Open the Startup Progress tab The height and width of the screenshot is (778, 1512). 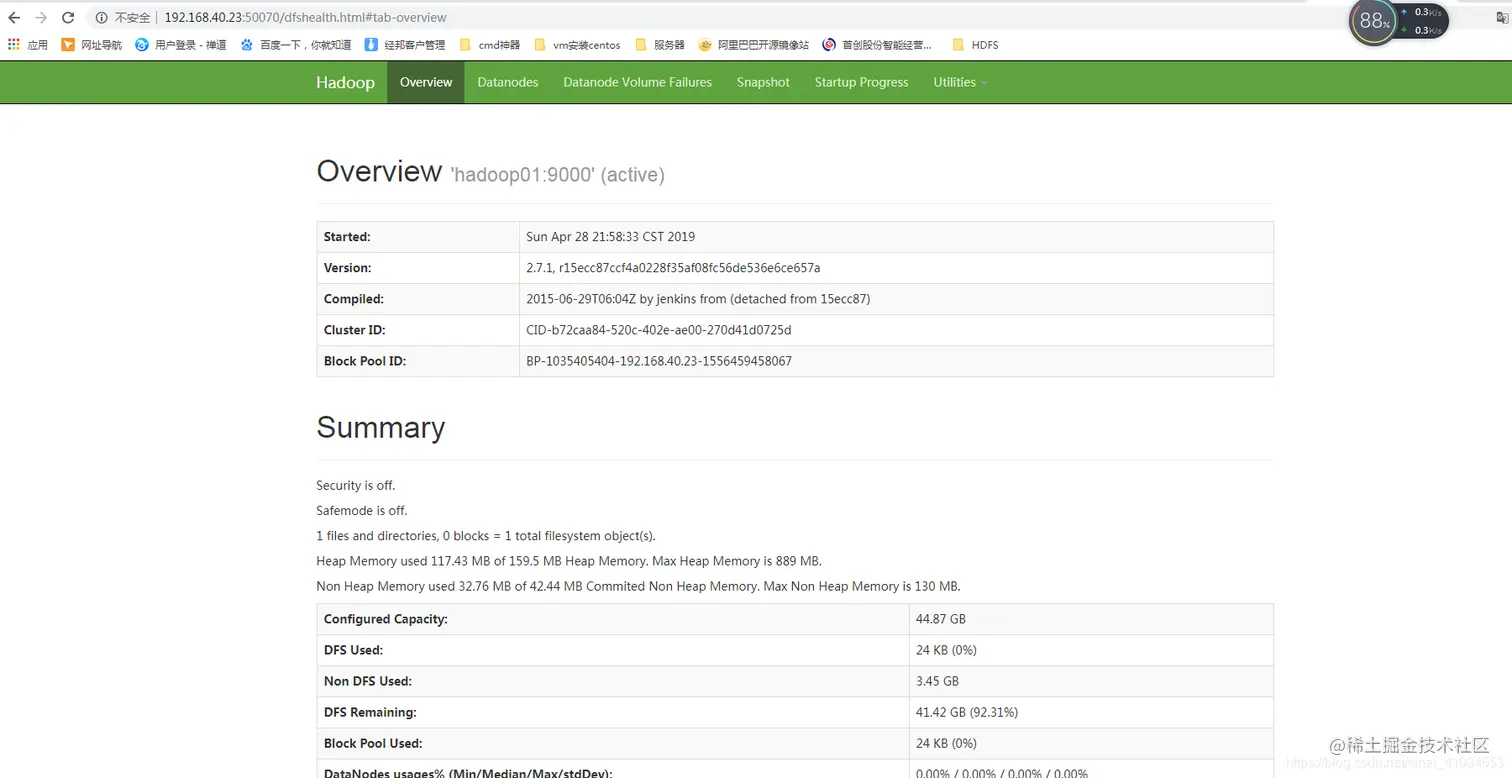pos(862,82)
